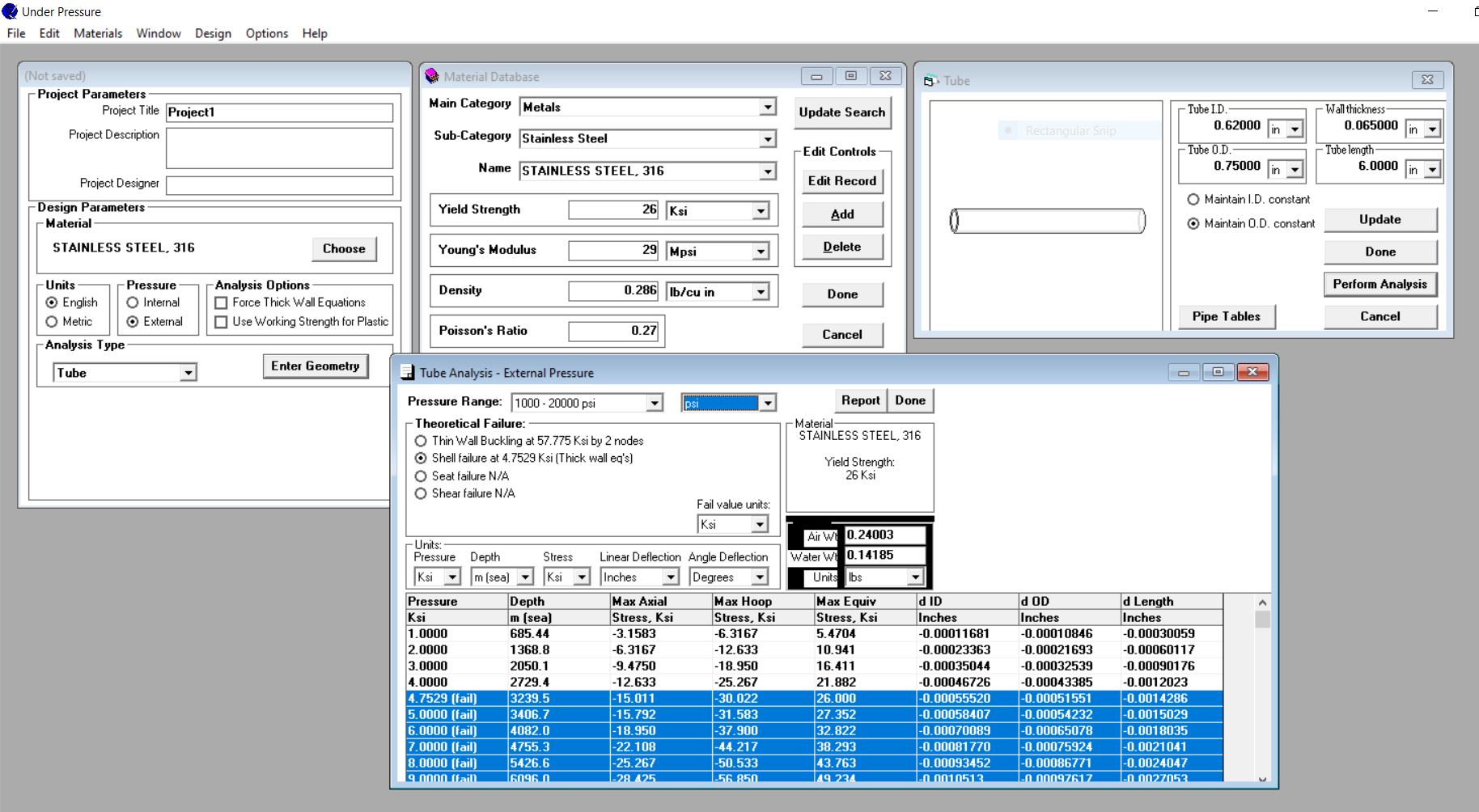Viewport: 1479px width, 812px height.
Task: Select the Metric units radio button
Action: (52, 322)
